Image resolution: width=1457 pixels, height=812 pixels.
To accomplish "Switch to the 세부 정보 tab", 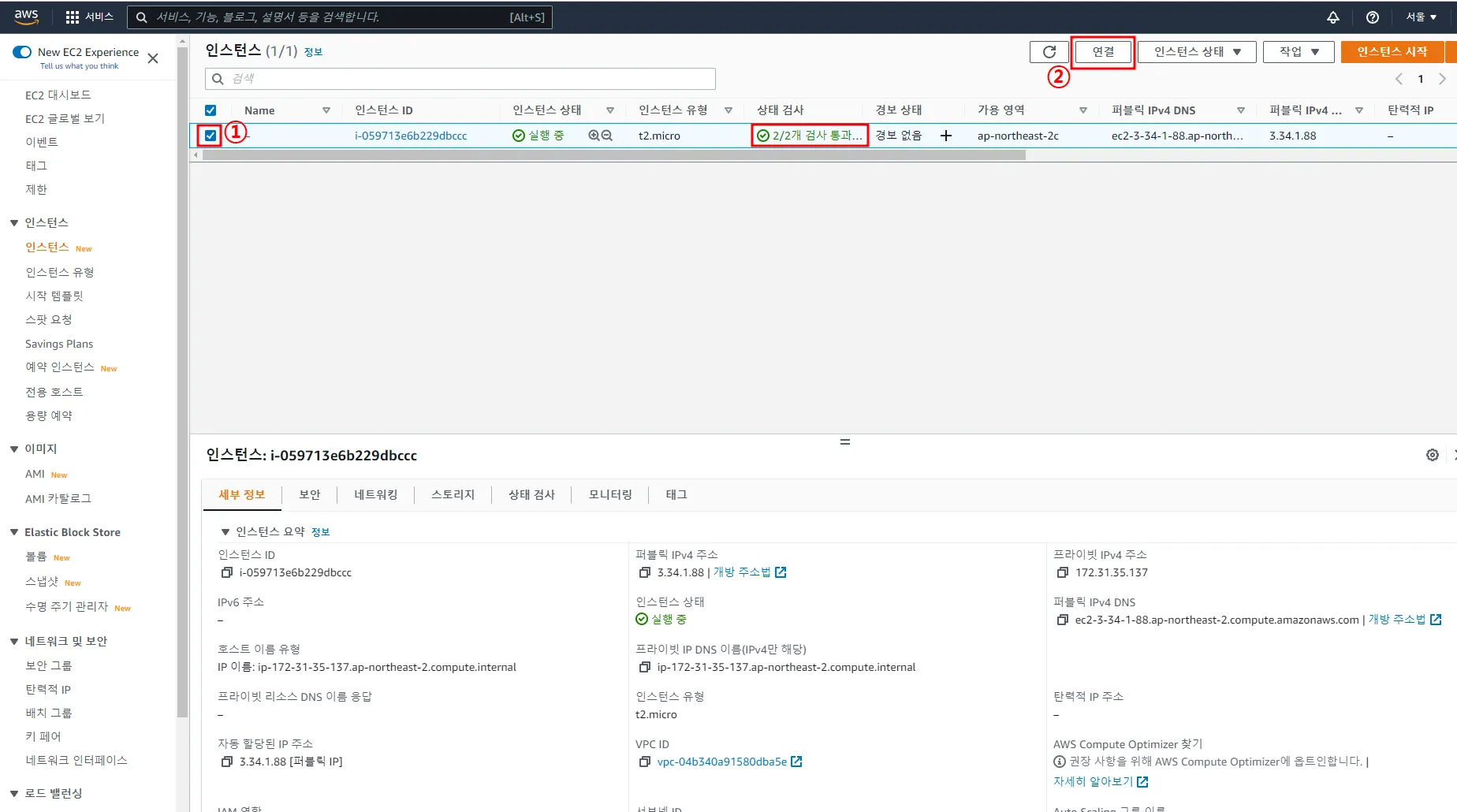I will click(242, 495).
